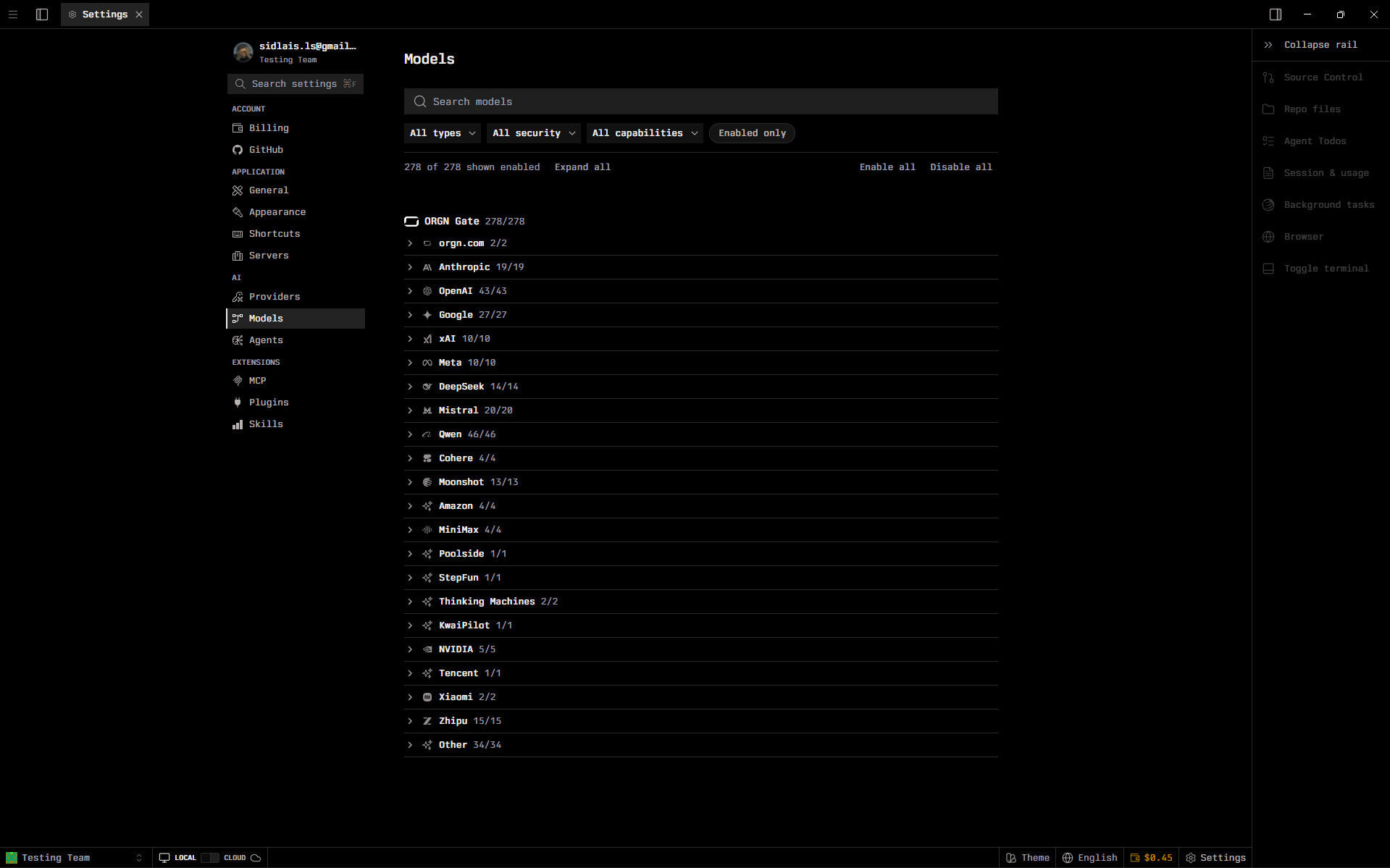Toggle the left sidebar panel icon
Image resolution: width=1390 pixels, height=868 pixels.
(x=42, y=14)
